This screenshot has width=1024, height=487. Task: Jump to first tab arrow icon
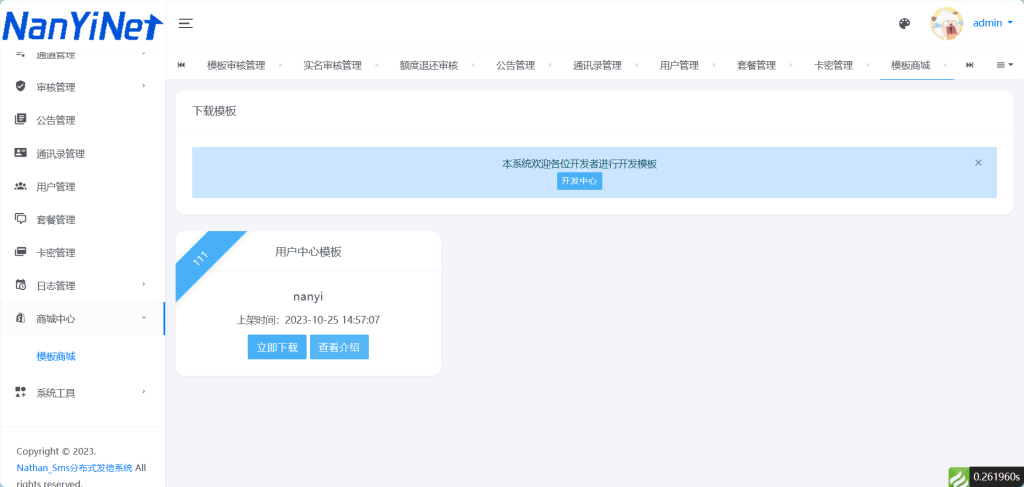181,65
